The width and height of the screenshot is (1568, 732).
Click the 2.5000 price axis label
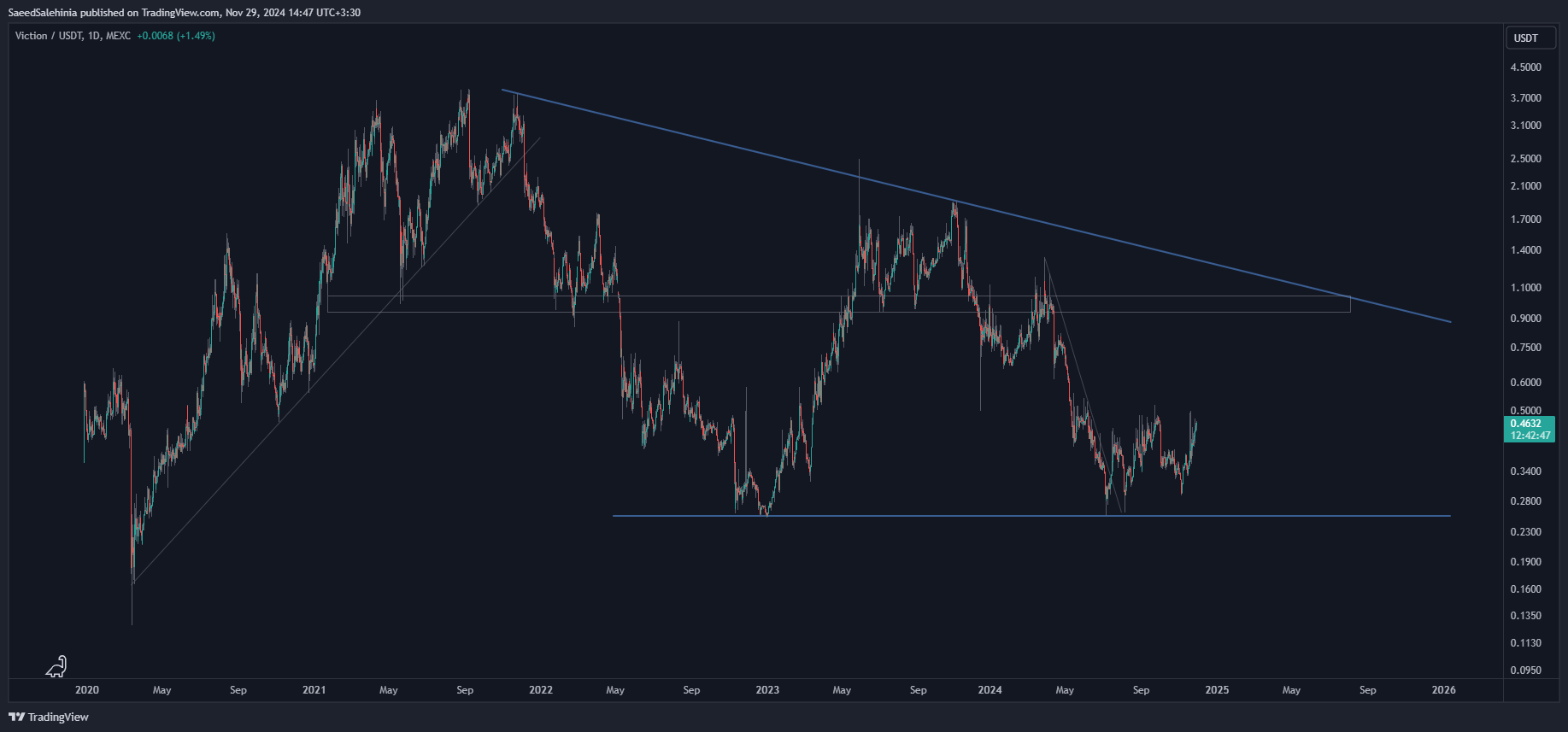pyautogui.click(x=1525, y=159)
